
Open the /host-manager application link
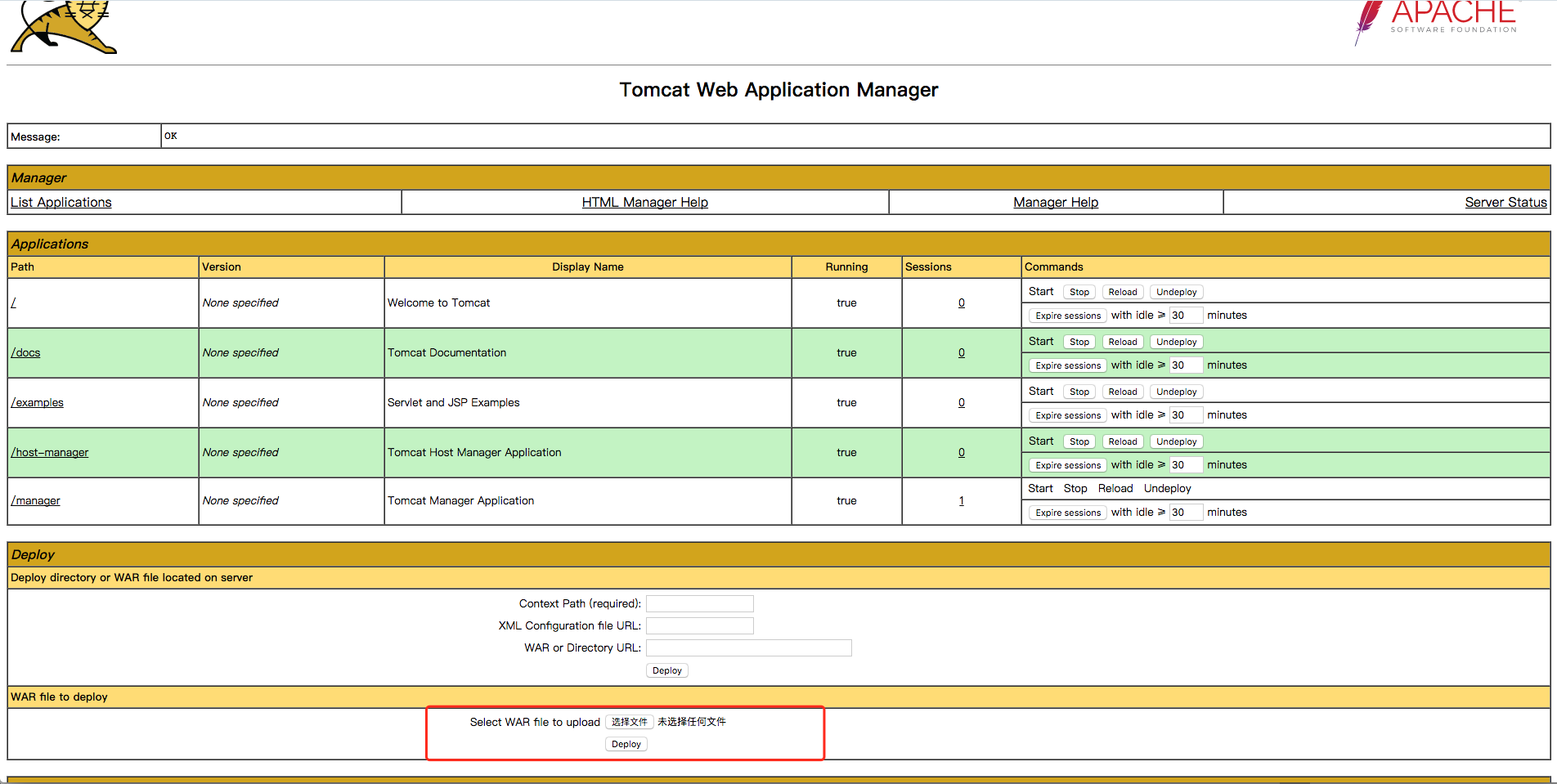coord(50,452)
